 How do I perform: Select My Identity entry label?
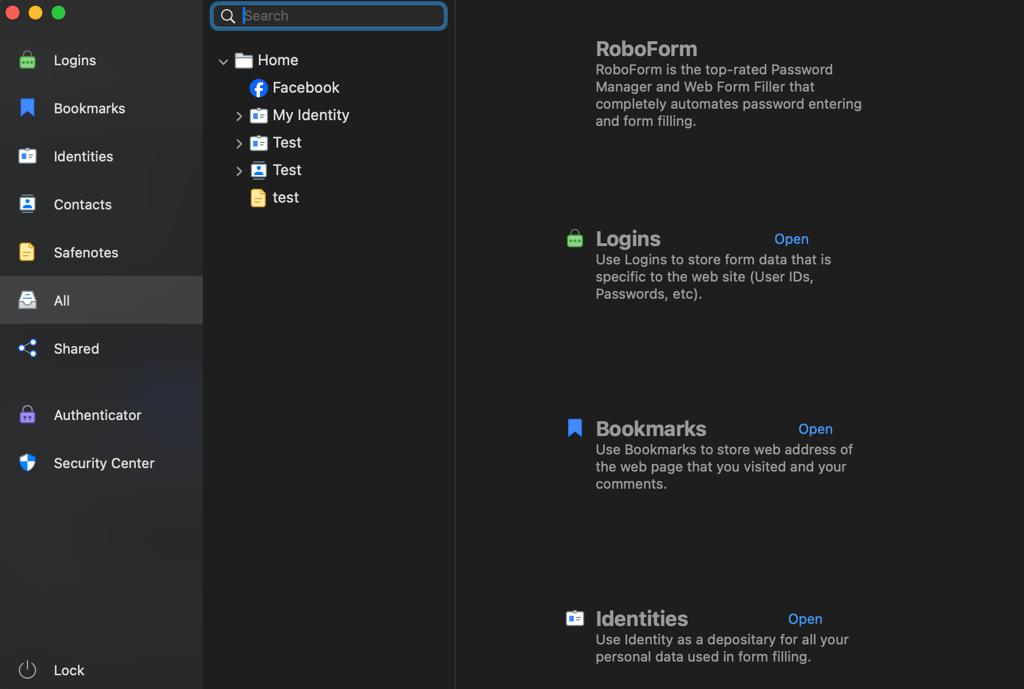311,115
